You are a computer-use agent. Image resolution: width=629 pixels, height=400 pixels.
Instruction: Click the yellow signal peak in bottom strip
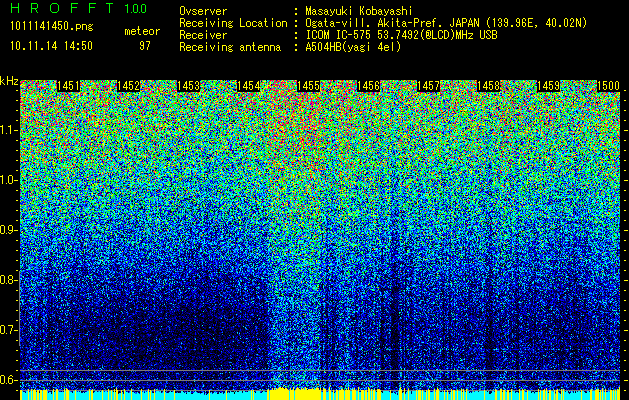pos(295,394)
